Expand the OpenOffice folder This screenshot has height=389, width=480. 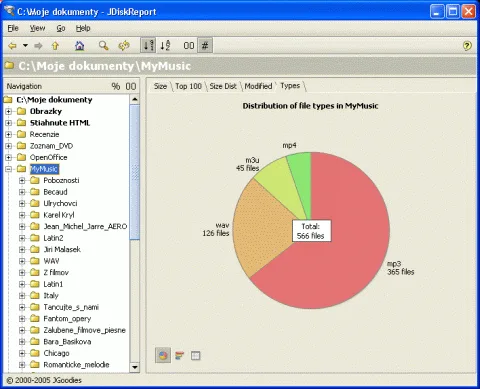click(9, 157)
